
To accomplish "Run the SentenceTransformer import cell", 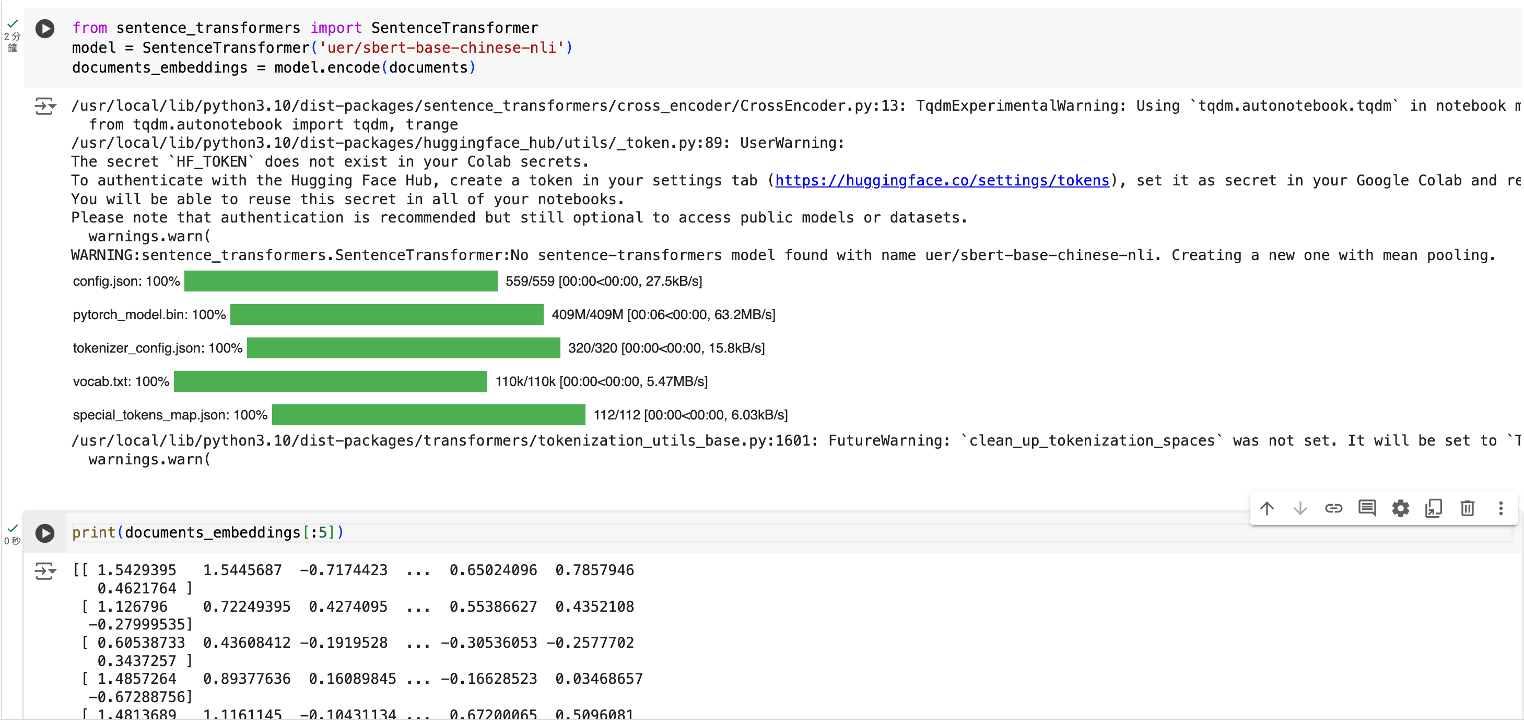I will 45,29.
